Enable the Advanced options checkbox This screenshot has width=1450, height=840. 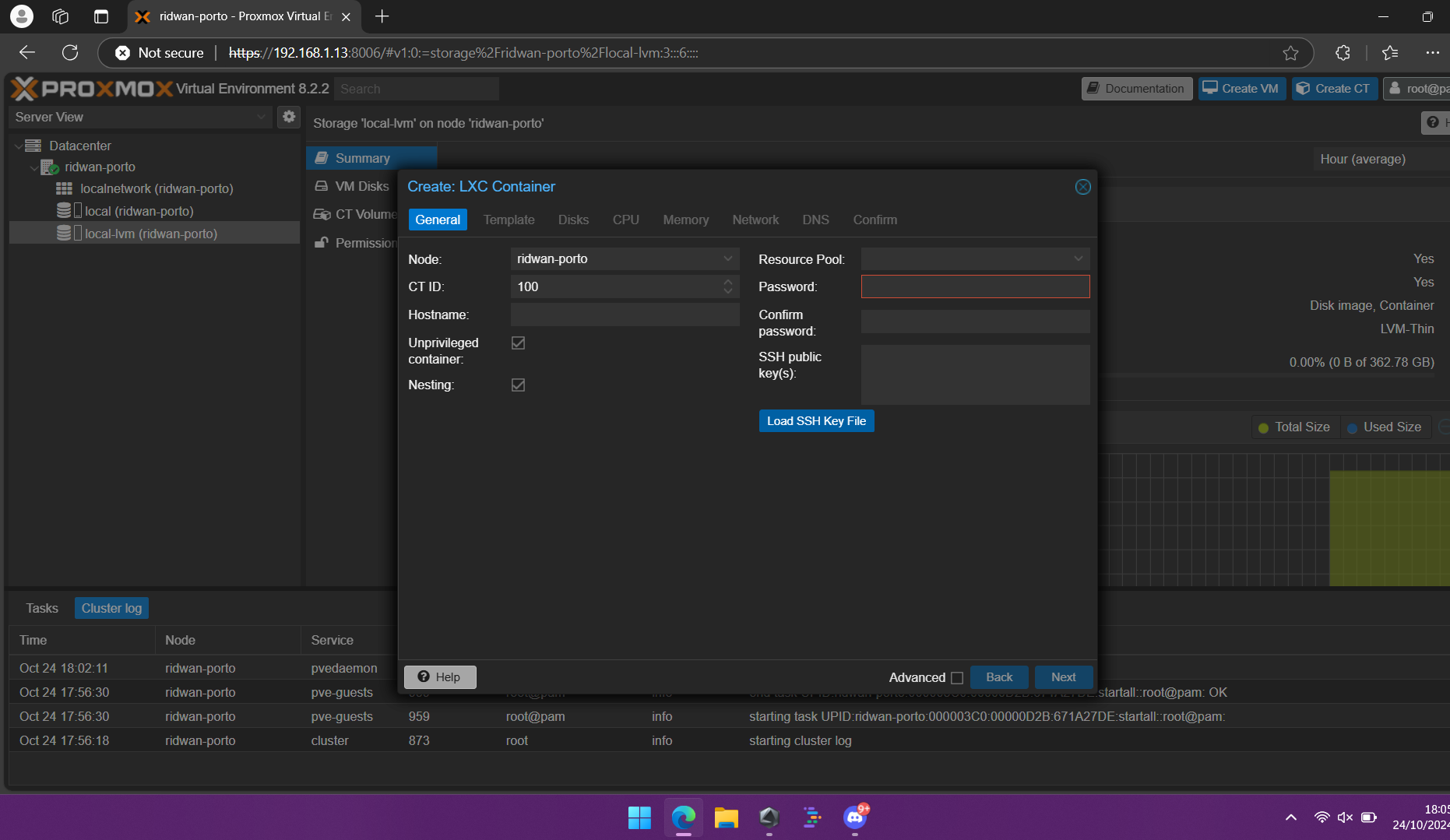pos(957,677)
